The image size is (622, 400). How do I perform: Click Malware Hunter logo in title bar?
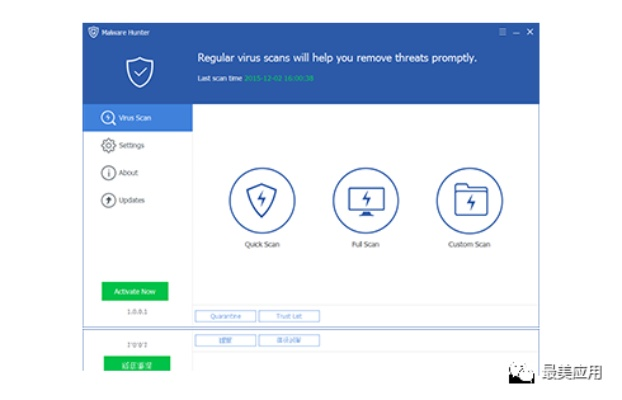93,32
